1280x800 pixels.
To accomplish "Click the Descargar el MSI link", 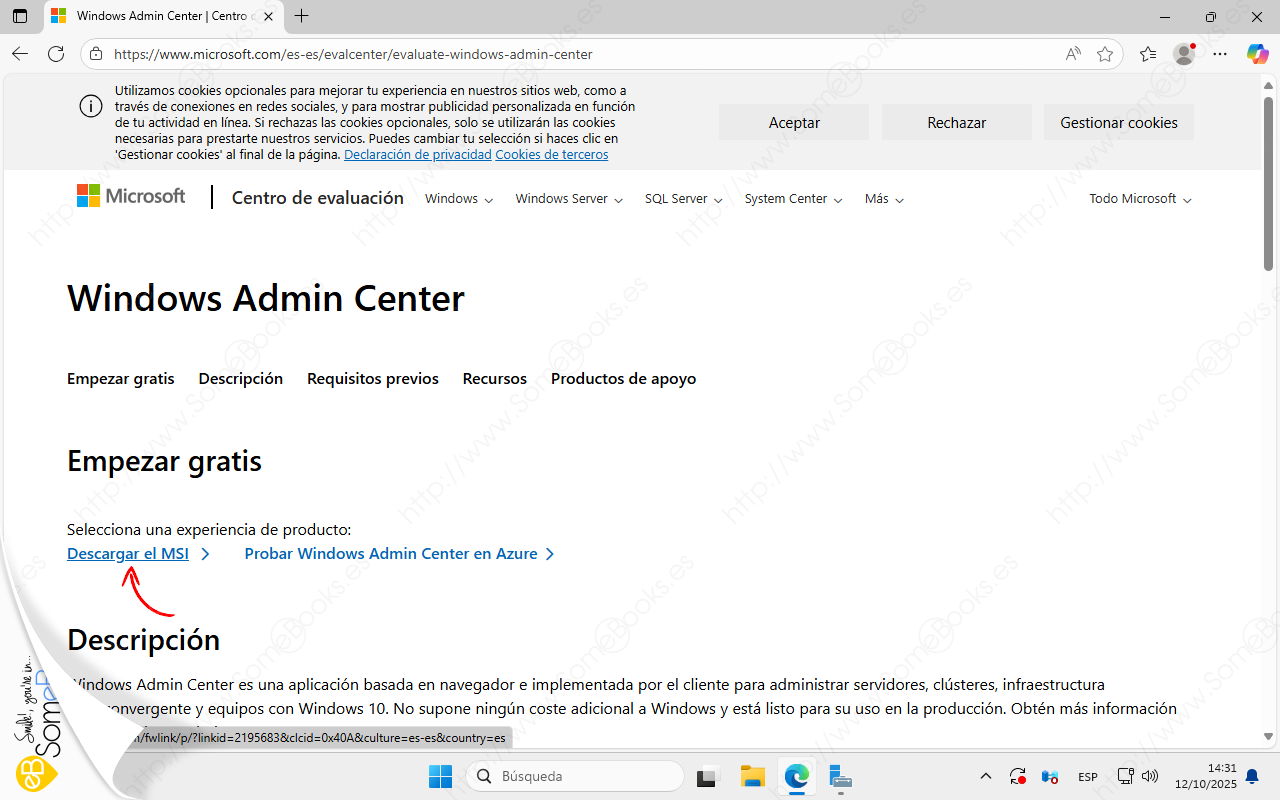I will click(x=128, y=554).
